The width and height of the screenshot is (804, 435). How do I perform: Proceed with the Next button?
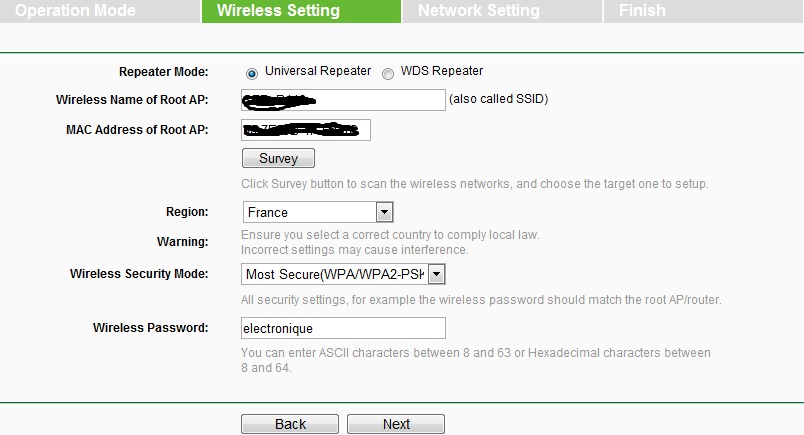(x=396, y=424)
